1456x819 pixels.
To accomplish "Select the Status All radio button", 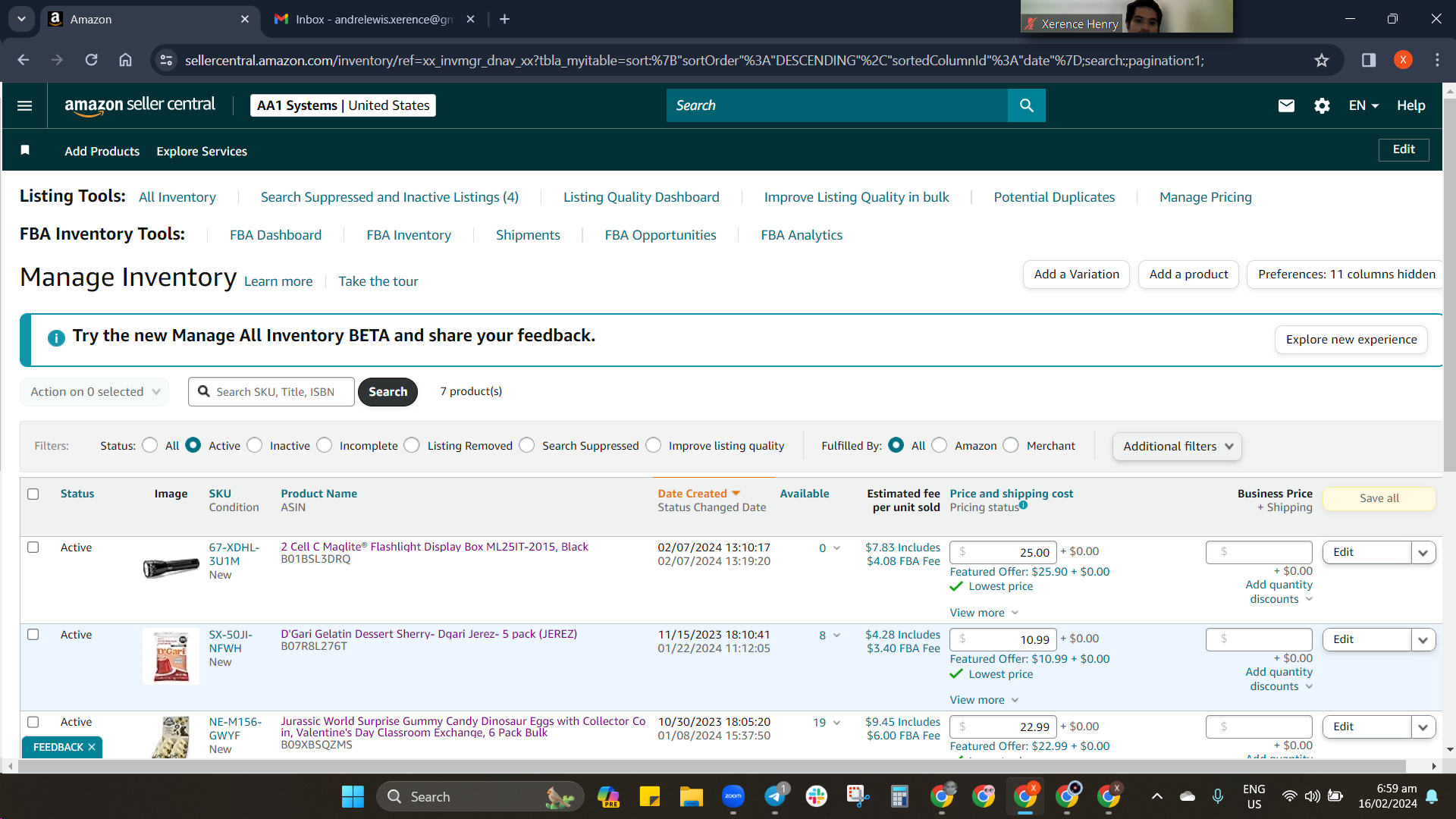I will [x=150, y=445].
